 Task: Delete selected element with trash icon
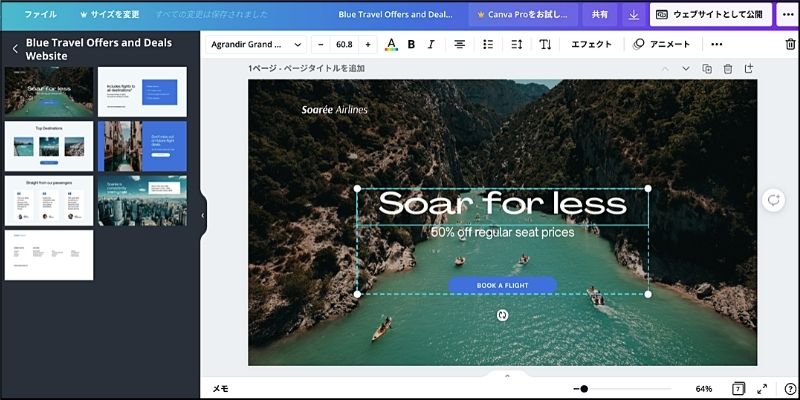pos(790,44)
